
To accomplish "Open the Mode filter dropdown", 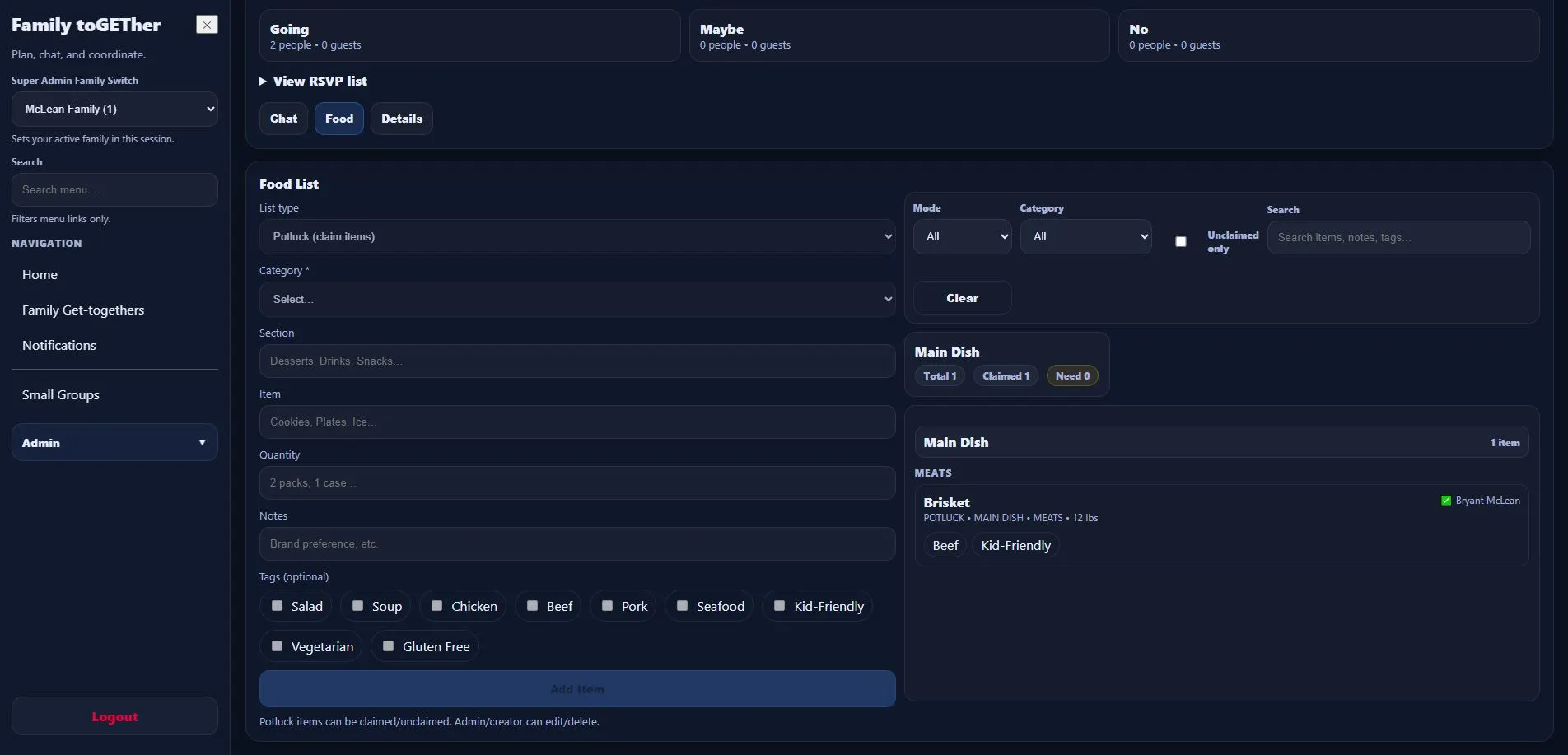I will click(x=961, y=236).
